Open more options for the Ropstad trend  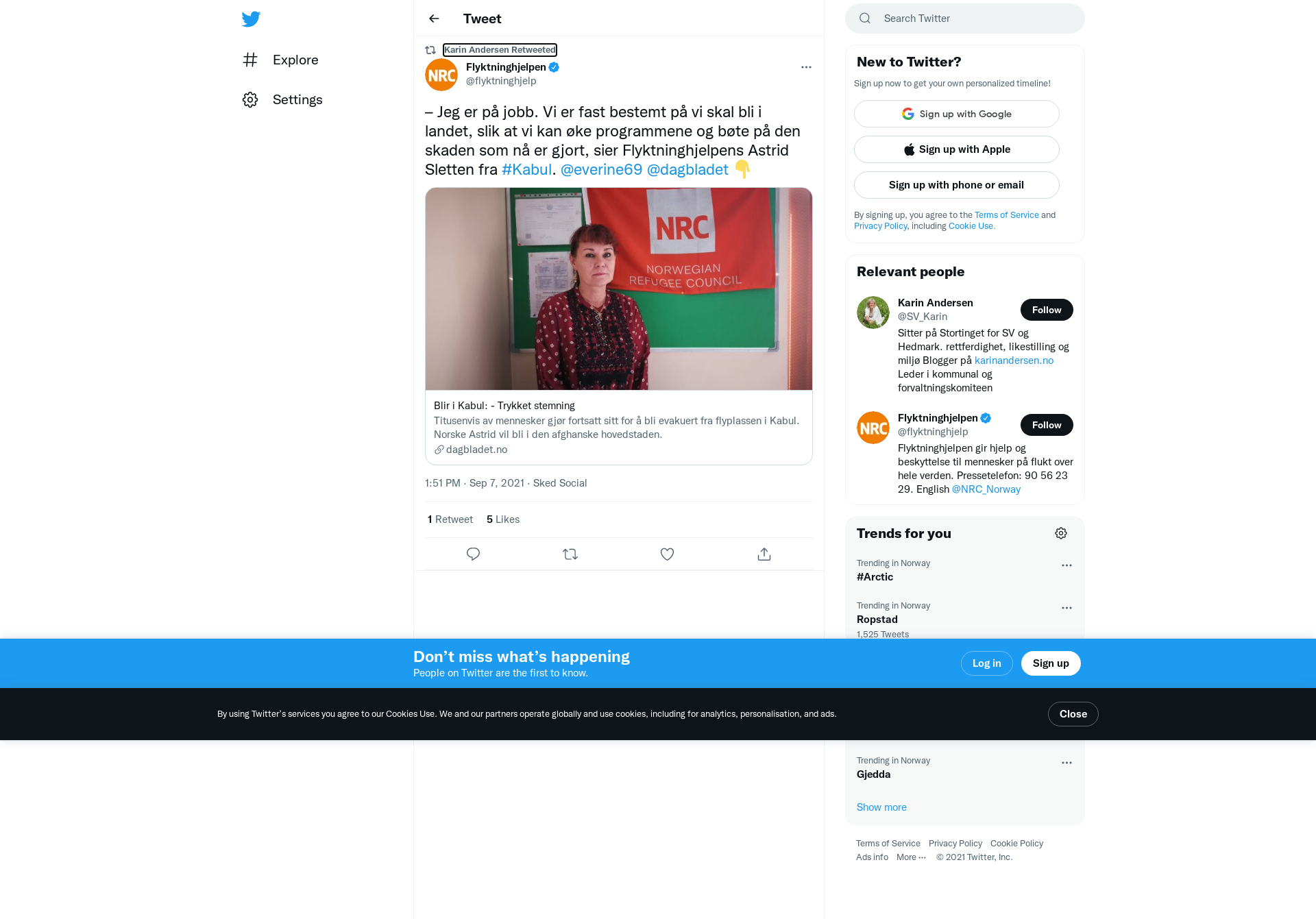pos(1067,608)
